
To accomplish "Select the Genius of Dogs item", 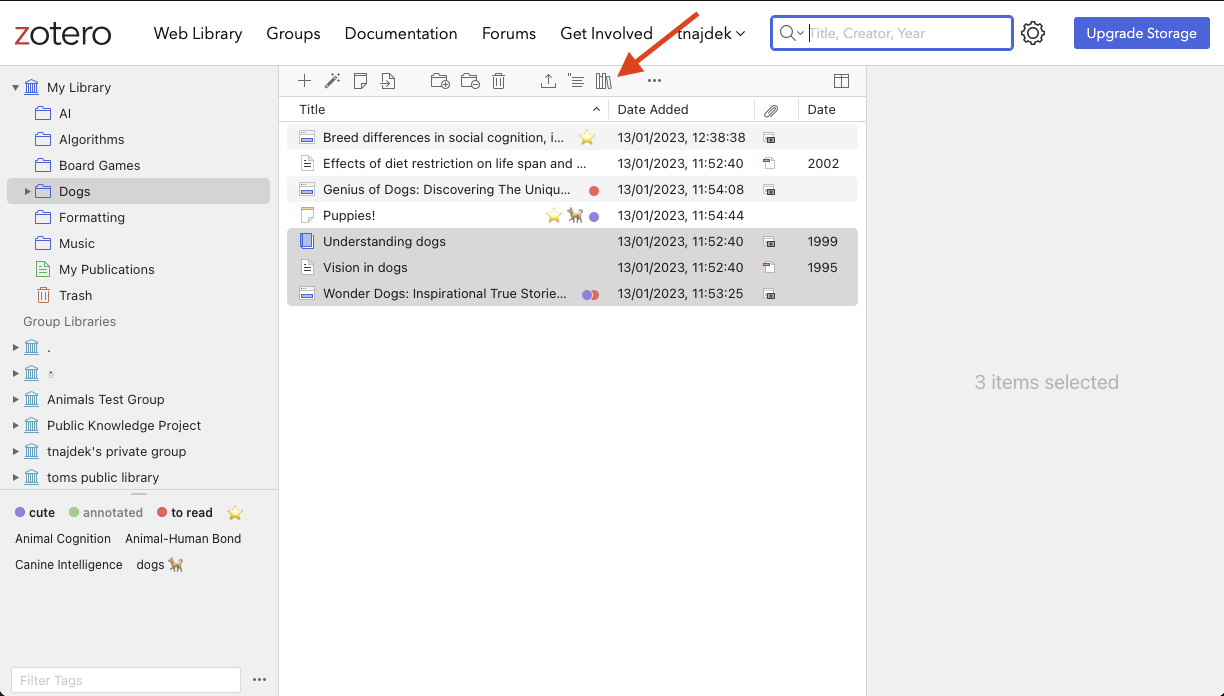I will tap(572, 190).
